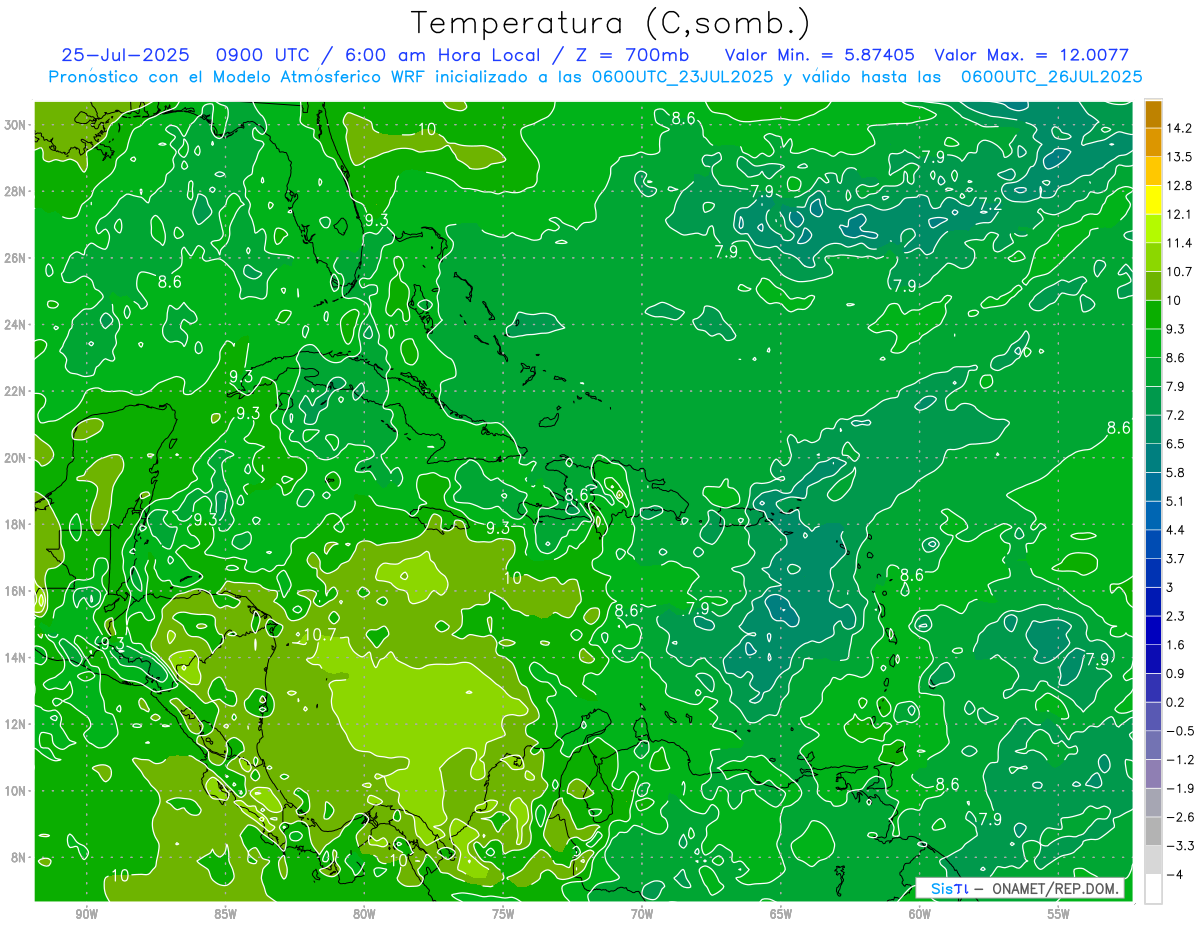Click the white bottom segment of color scale
The height and width of the screenshot is (927, 1200).
tap(1153, 889)
